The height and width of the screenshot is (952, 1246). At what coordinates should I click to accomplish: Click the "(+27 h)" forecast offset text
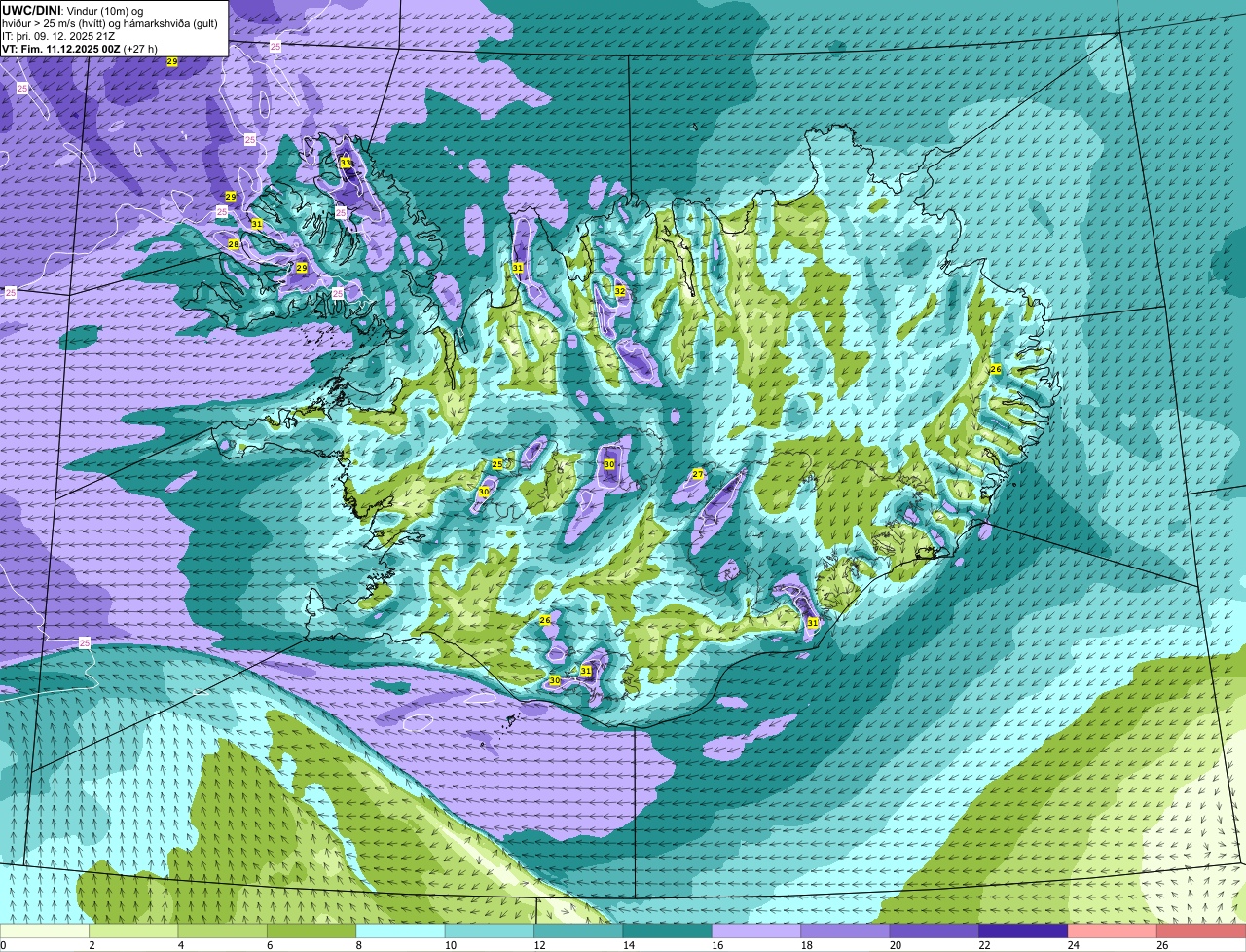click(x=140, y=48)
